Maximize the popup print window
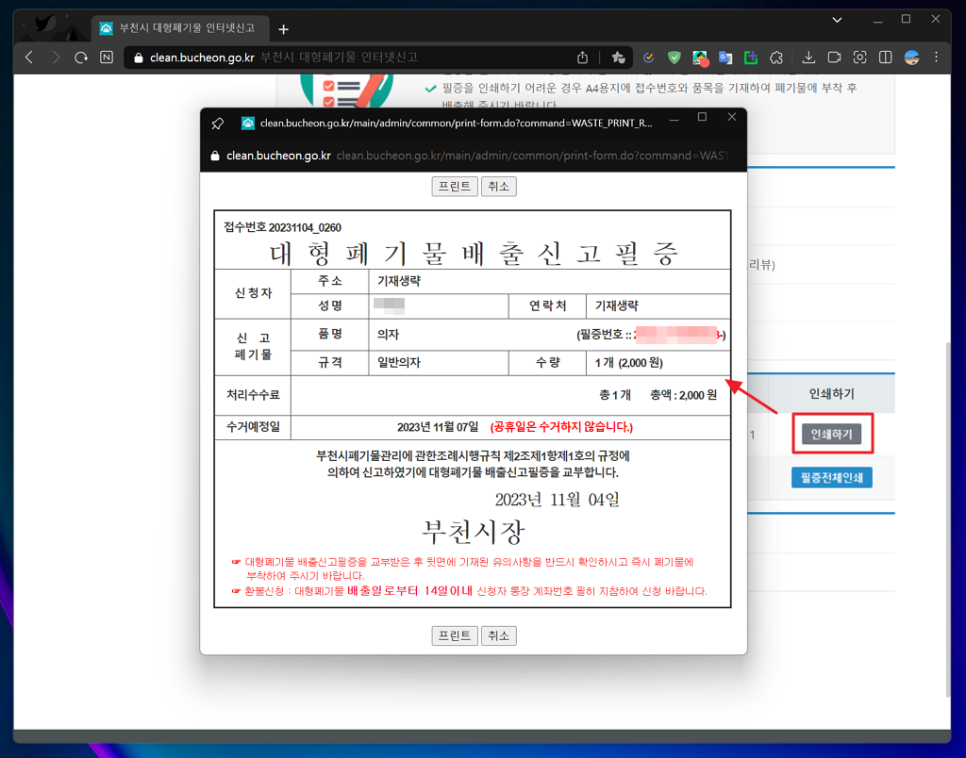The width and height of the screenshot is (966, 758). [702, 117]
